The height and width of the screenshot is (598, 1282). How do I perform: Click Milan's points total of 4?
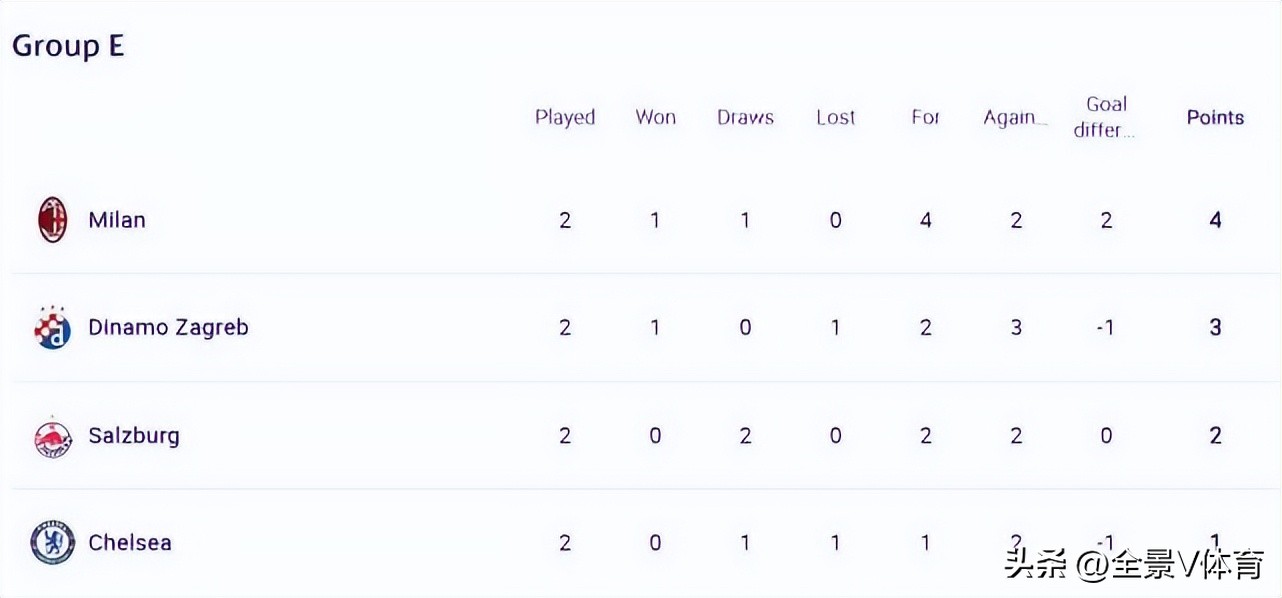pos(1215,220)
